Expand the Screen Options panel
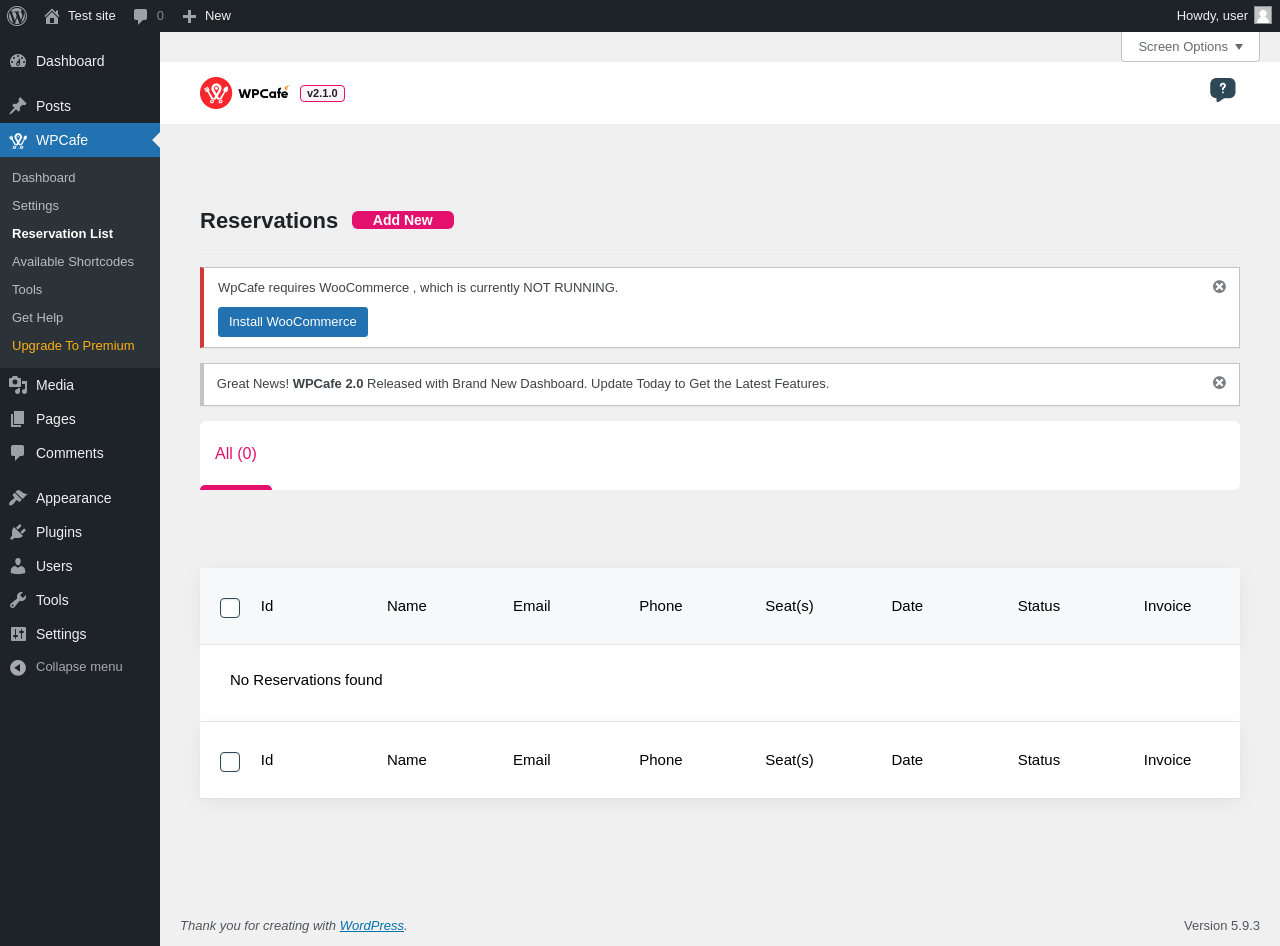Viewport: 1280px width, 946px height. click(1190, 46)
